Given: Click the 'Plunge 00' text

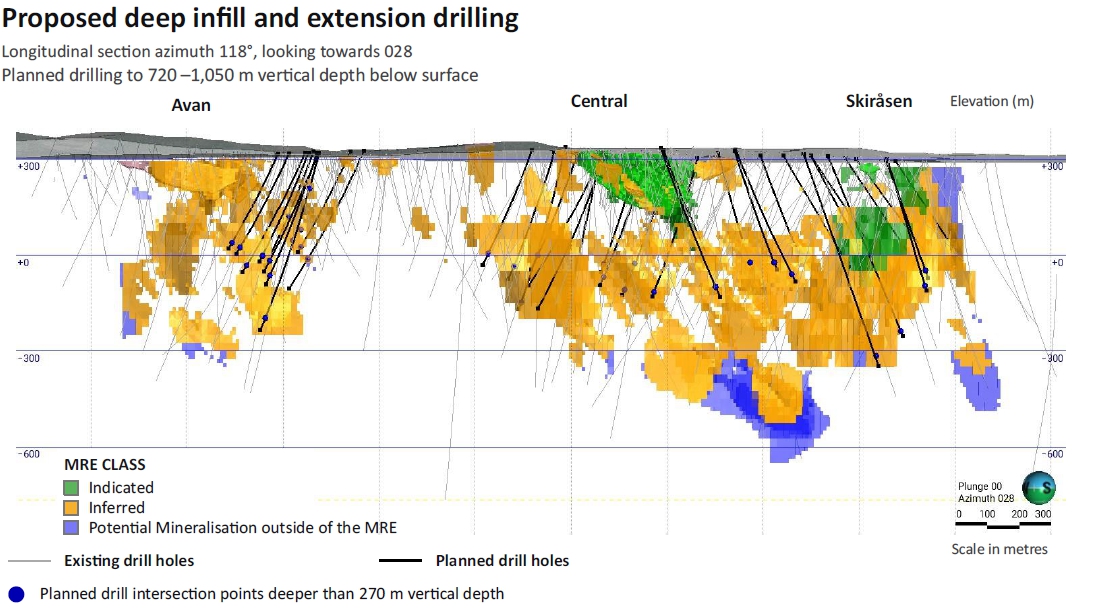Looking at the screenshot, I should [980, 486].
